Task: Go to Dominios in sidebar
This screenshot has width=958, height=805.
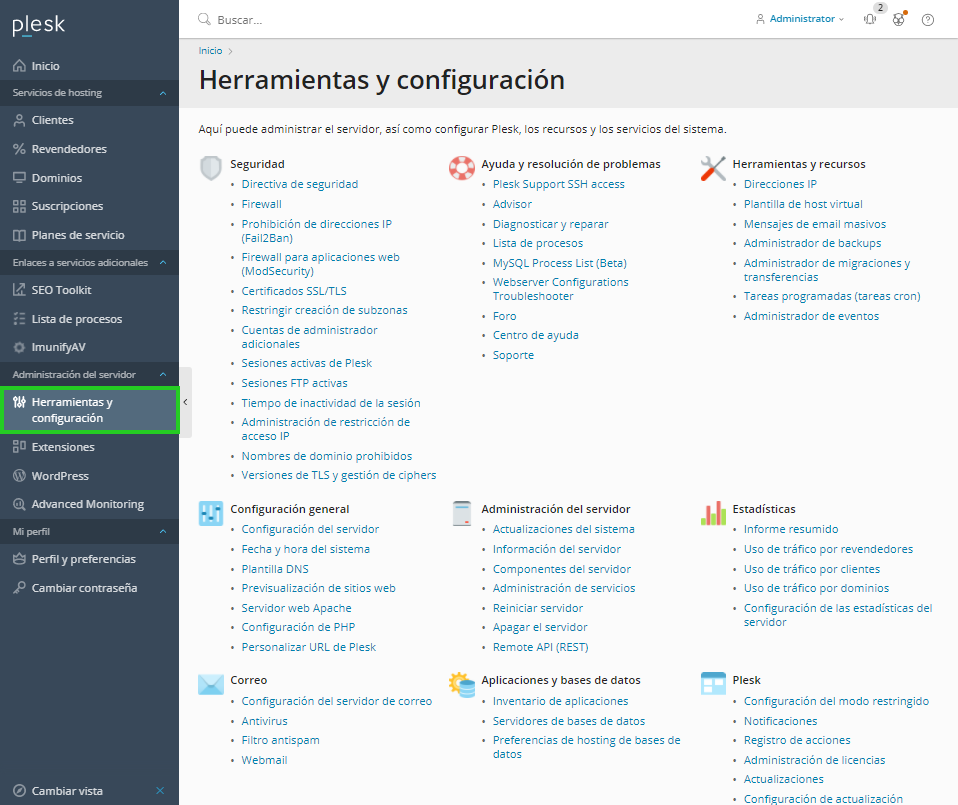Action: click(x=57, y=178)
